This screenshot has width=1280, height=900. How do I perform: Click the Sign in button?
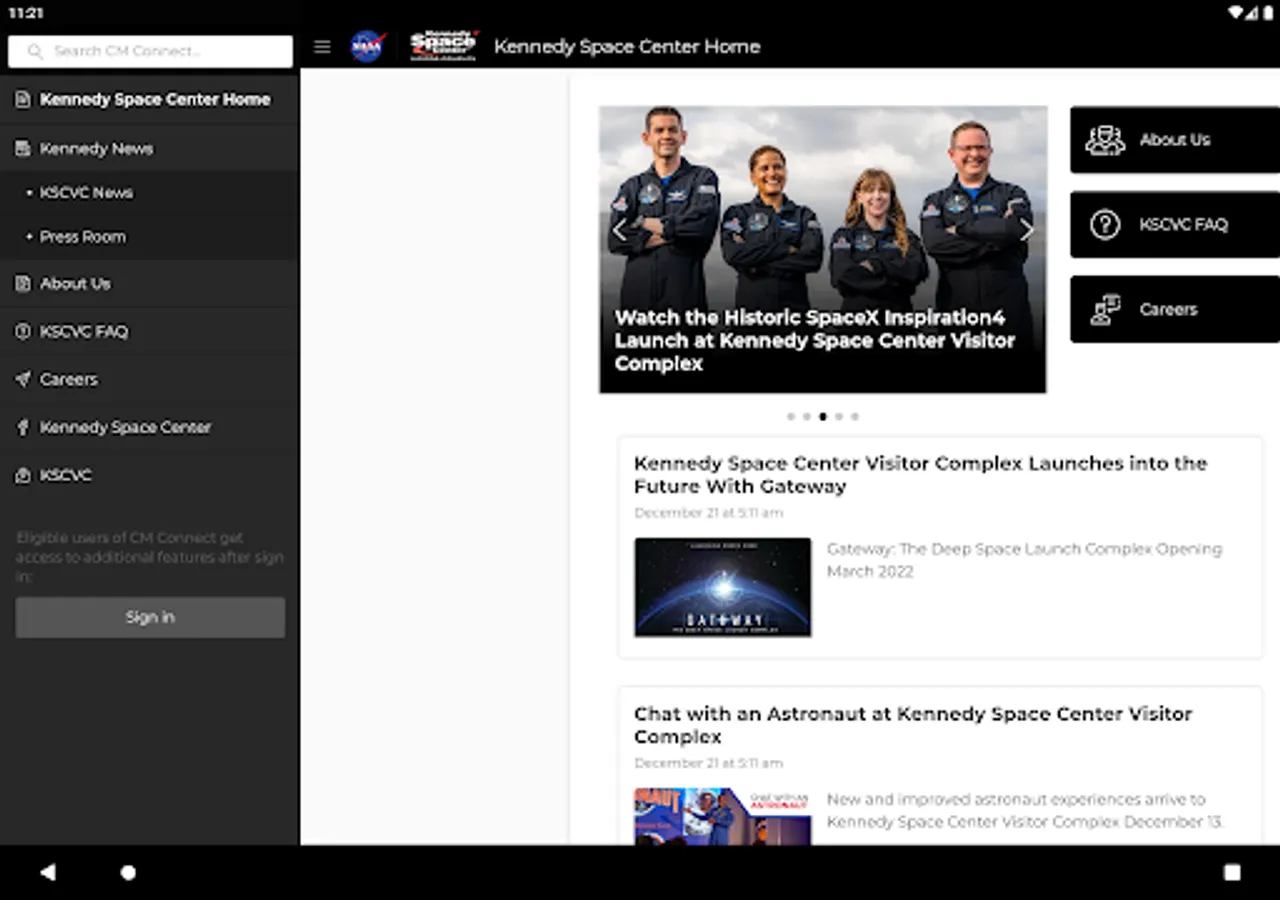(150, 618)
